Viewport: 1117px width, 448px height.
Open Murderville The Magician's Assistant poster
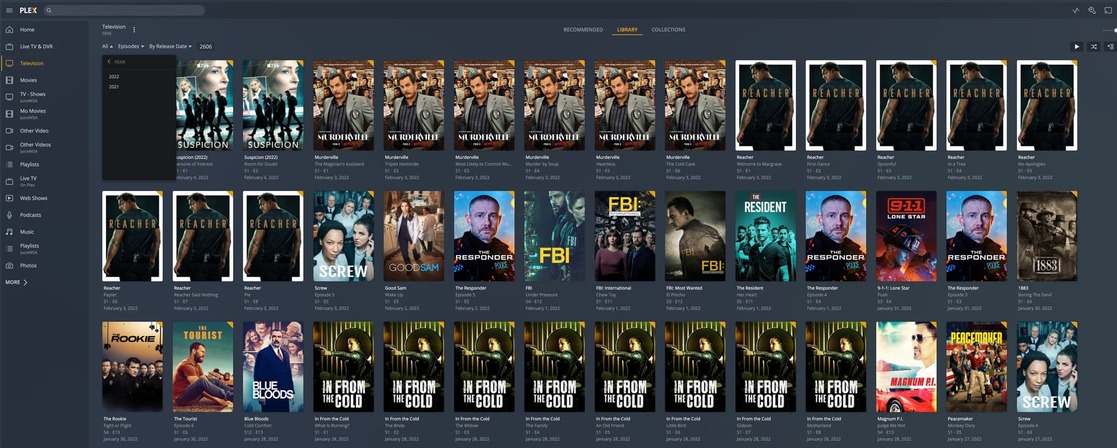pyautogui.click(x=343, y=105)
